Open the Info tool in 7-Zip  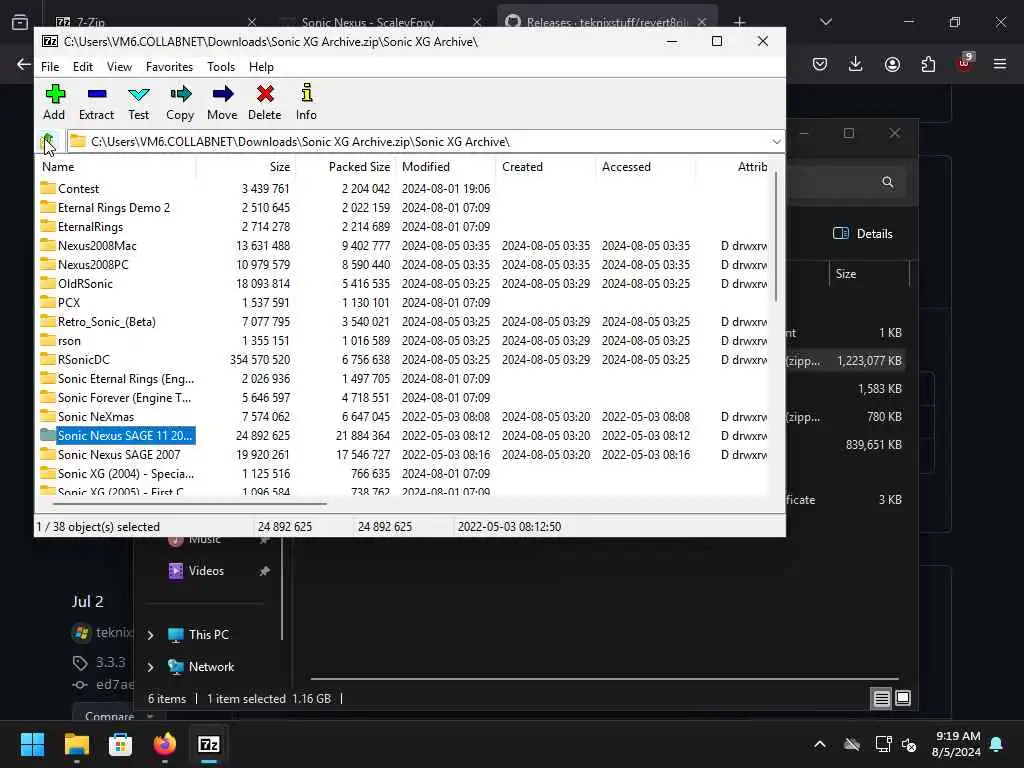tap(306, 102)
